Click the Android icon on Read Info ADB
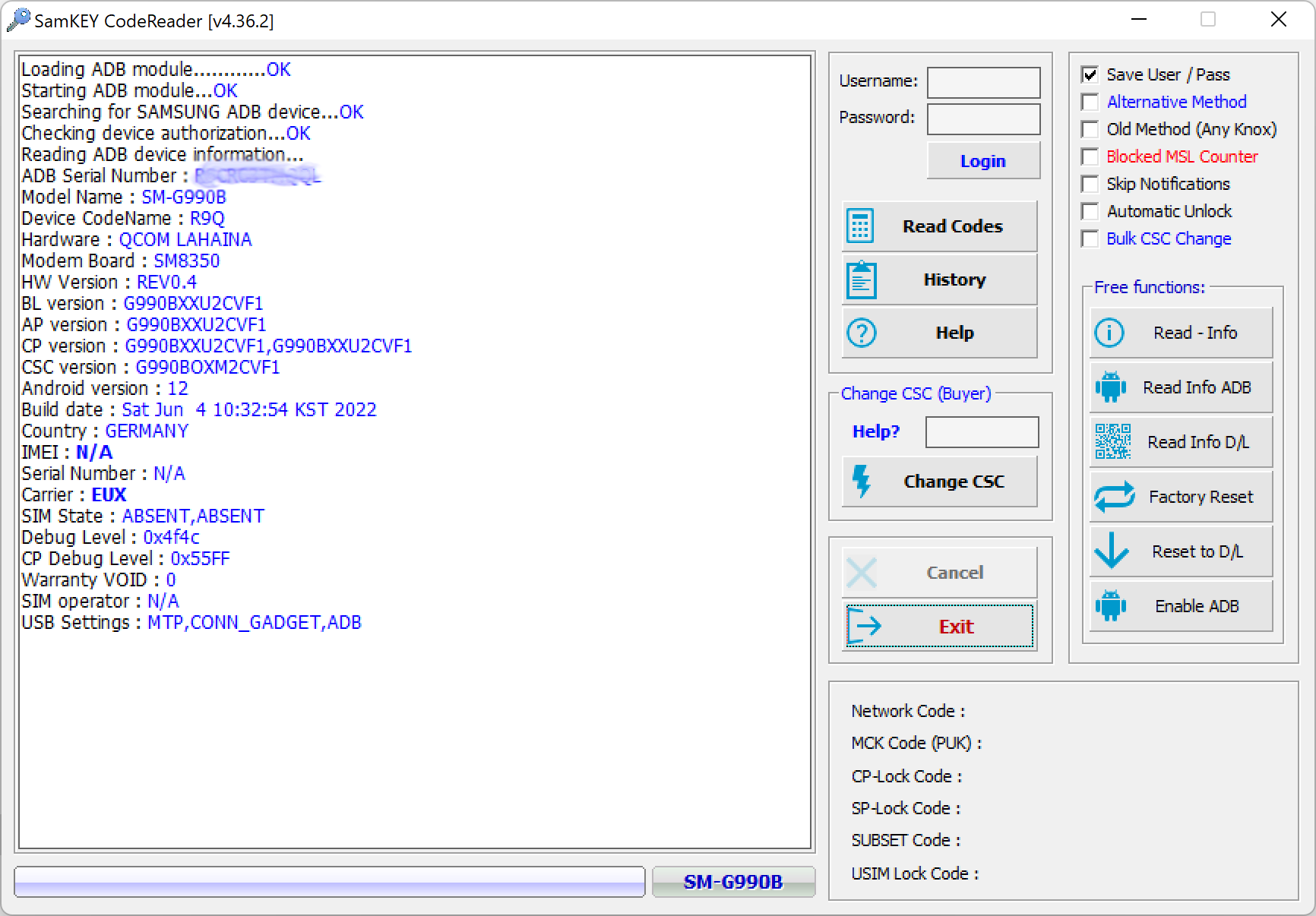 point(1110,387)
